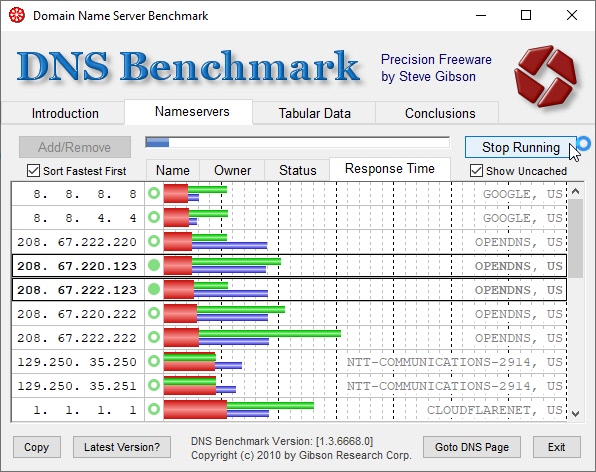
Task: Click the nameserver list scrollbar thumb
Action: [575, 239]
